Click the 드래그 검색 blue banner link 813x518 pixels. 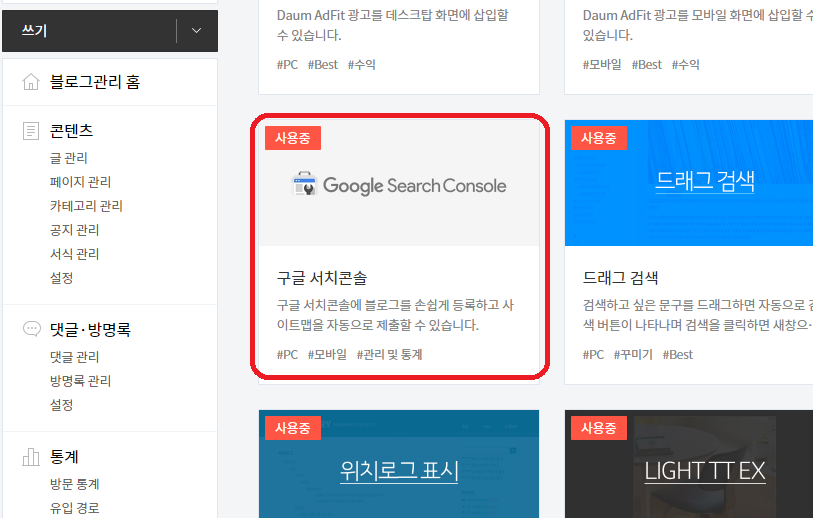705,181
